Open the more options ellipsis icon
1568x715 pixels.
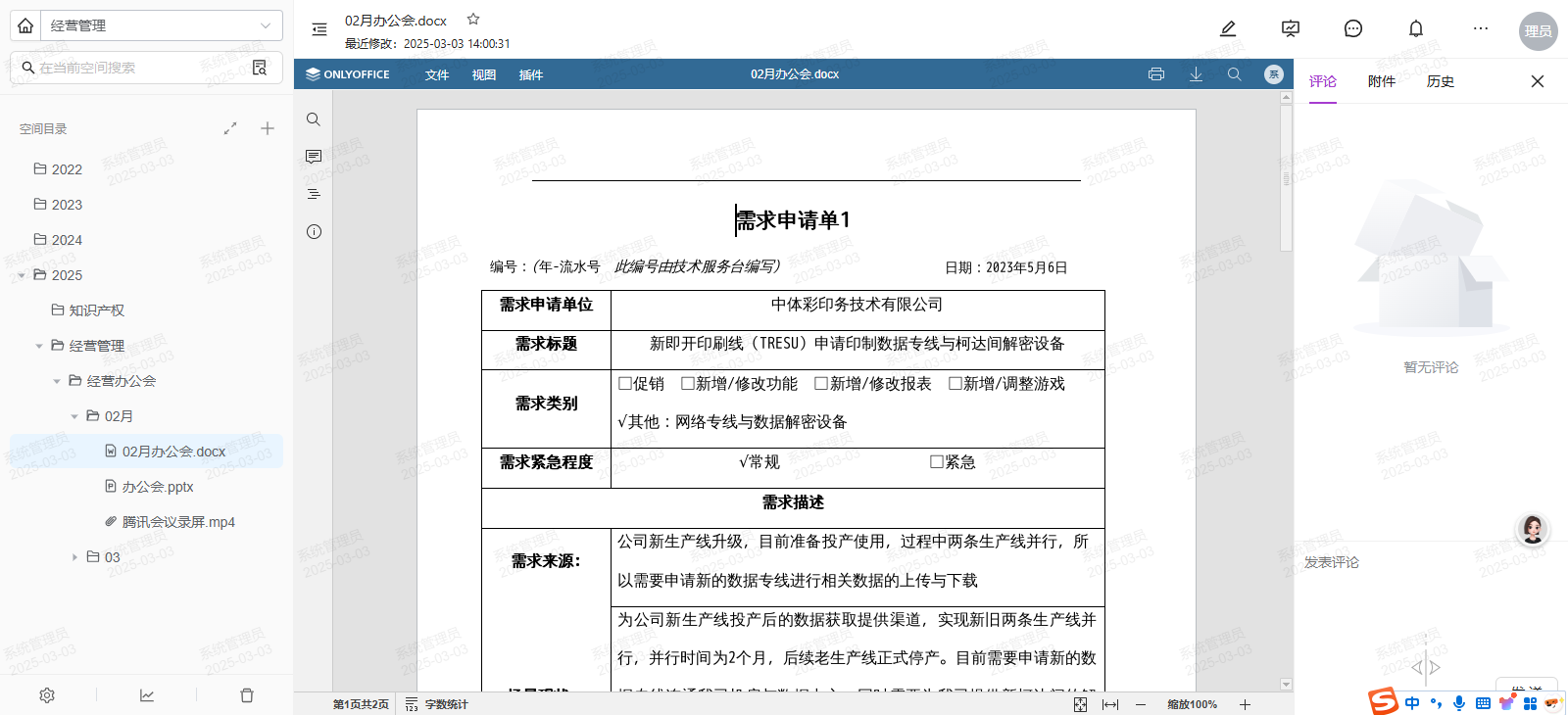[1481, 28]
